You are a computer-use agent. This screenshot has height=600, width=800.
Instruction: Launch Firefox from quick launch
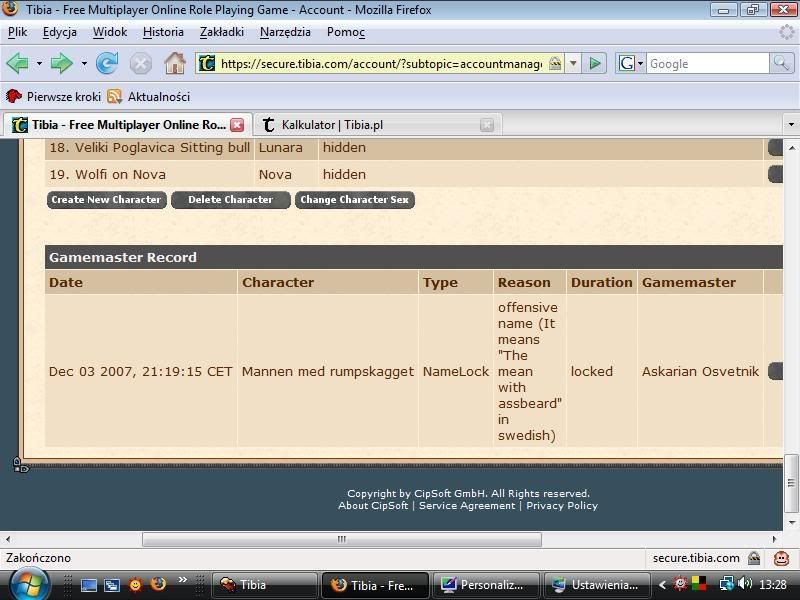pyautogui.click(x=159, y=584)
